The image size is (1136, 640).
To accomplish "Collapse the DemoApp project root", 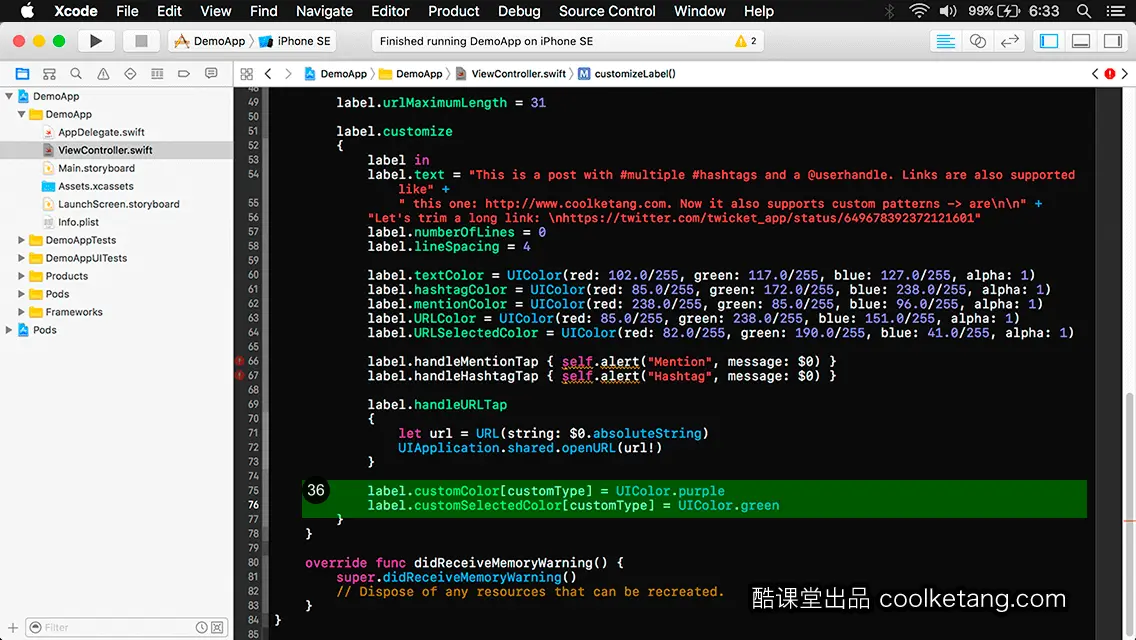I will tap(9, 96).
